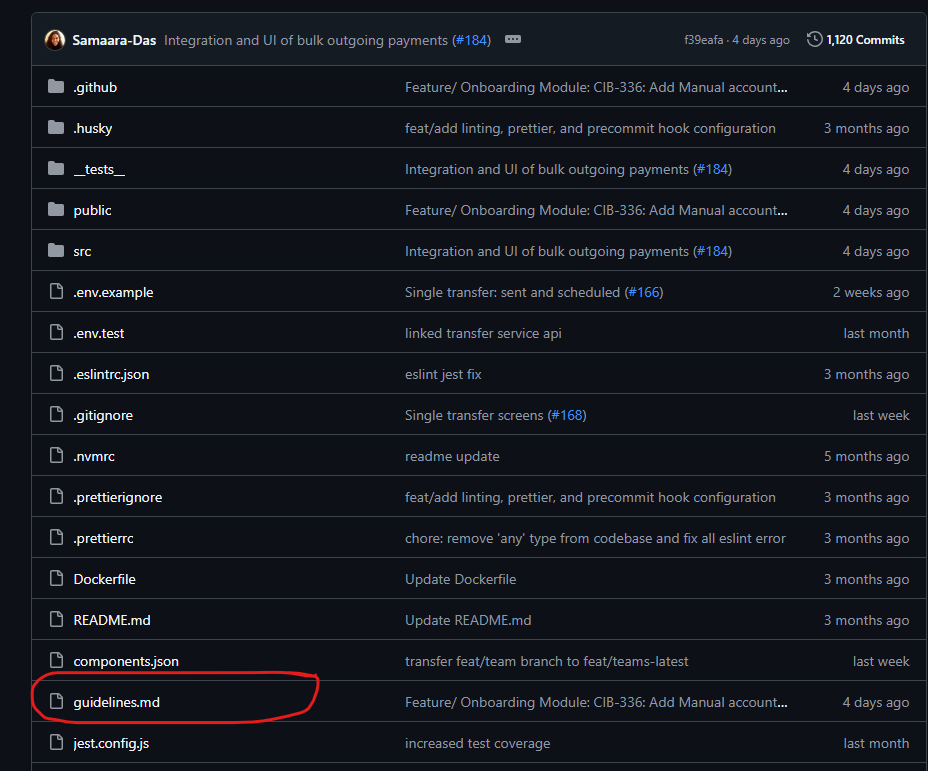The image size is (928, 771).
Task: Expand commit message ellipsis button
Action: (x=513, y=40)
